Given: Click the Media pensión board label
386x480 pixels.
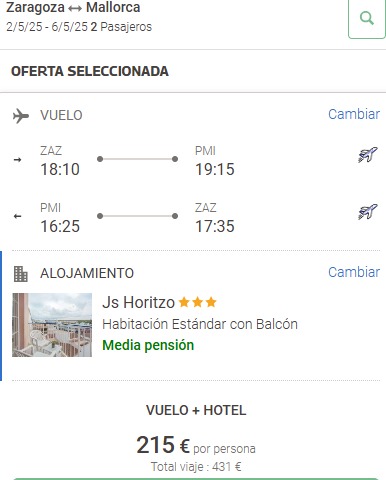Looking at the screenshot, I should pos(148,345).
